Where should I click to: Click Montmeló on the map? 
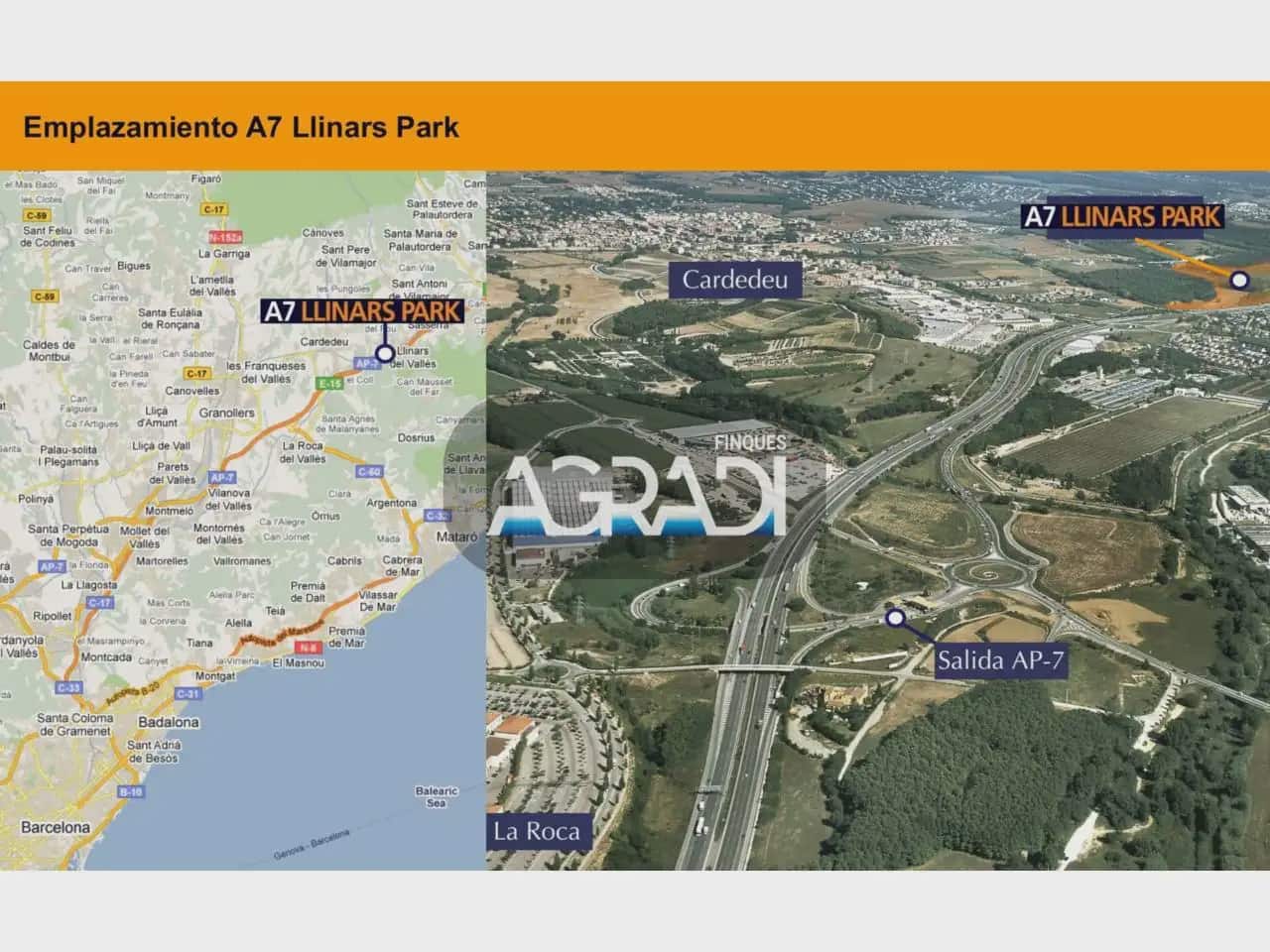(169, 512)
